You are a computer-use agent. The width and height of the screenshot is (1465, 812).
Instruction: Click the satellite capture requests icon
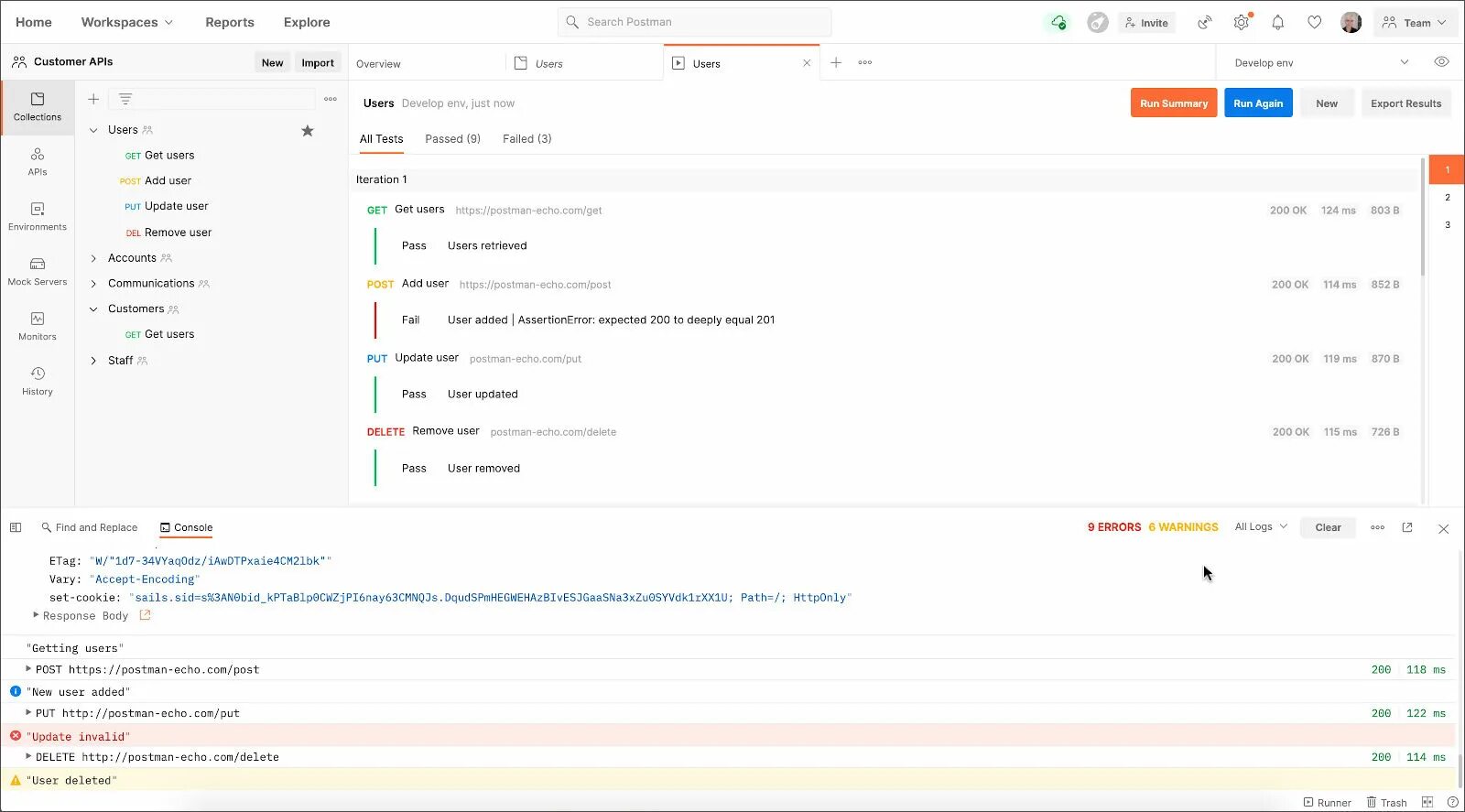pos(1205,23)
